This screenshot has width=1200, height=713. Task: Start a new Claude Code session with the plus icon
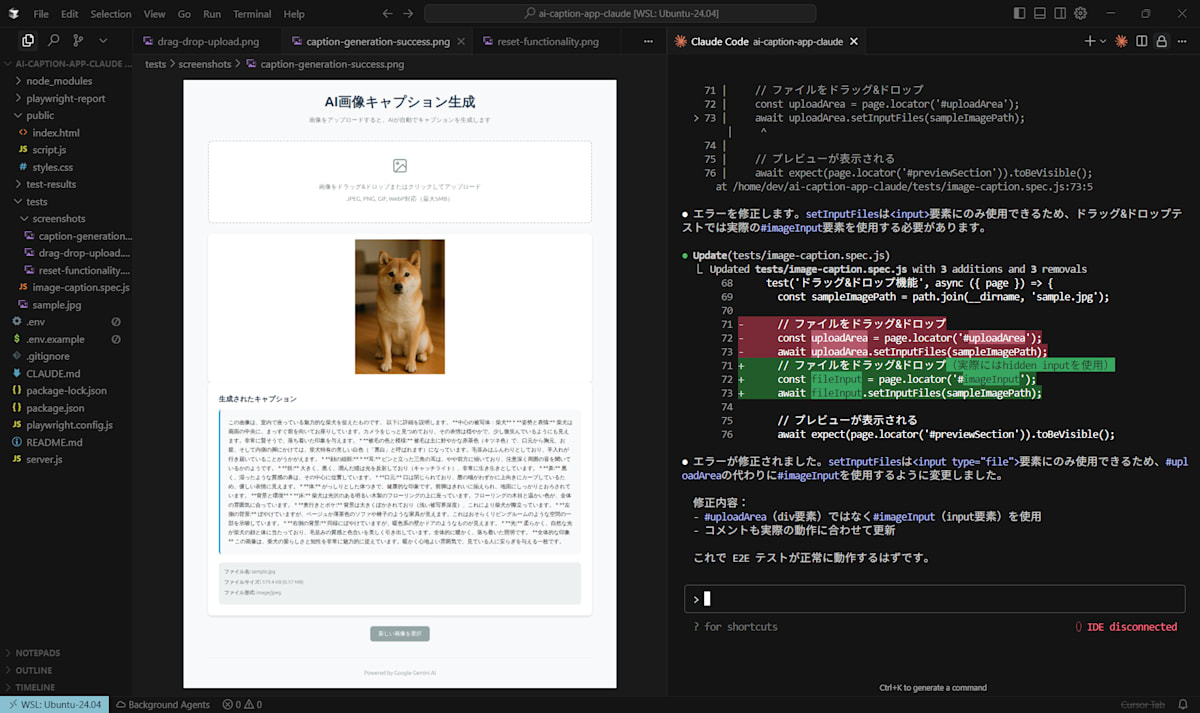(1088, 41)
